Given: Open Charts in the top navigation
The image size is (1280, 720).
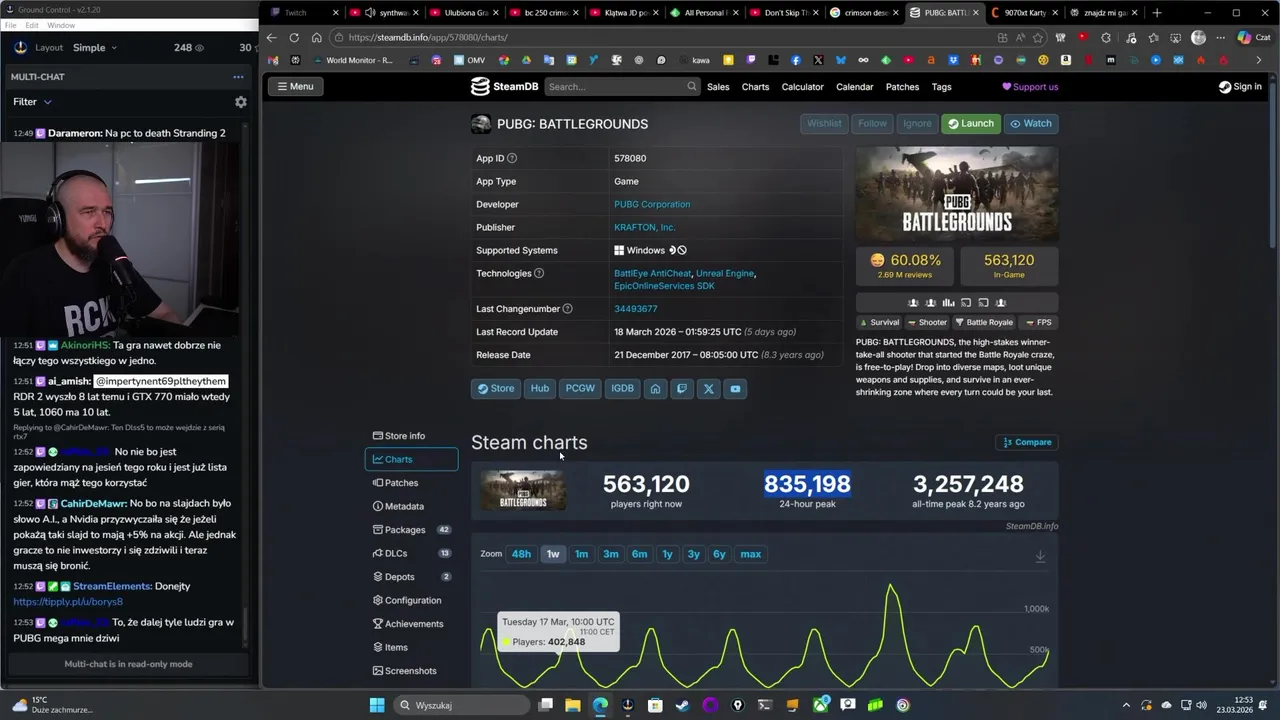Looking at the screenshot, I should point(755,87).
